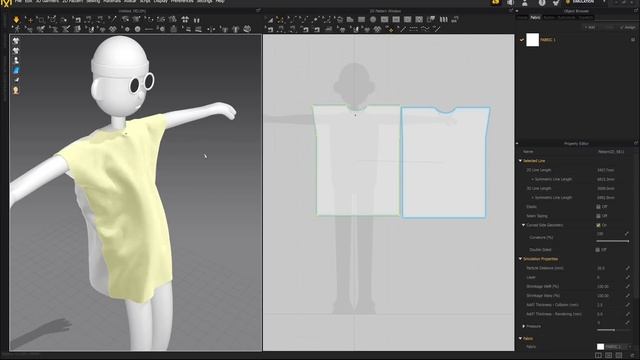Click the wavy line tool in 2D toolbar

(425, 29)
